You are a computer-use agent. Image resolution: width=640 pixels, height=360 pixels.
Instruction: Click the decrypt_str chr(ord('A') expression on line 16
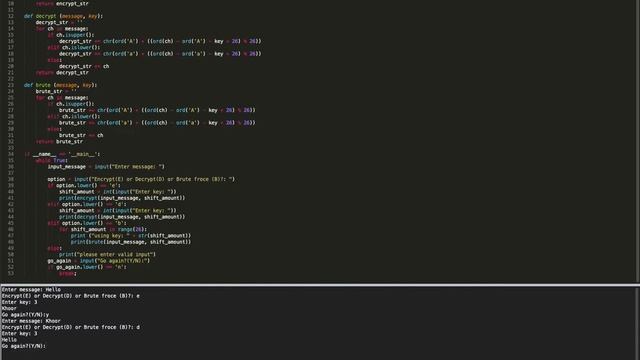(160, 41)
